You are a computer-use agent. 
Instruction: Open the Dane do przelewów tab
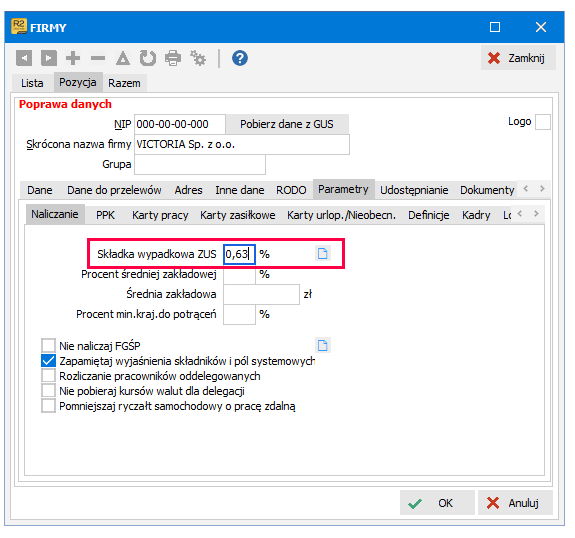click(114, 190)
